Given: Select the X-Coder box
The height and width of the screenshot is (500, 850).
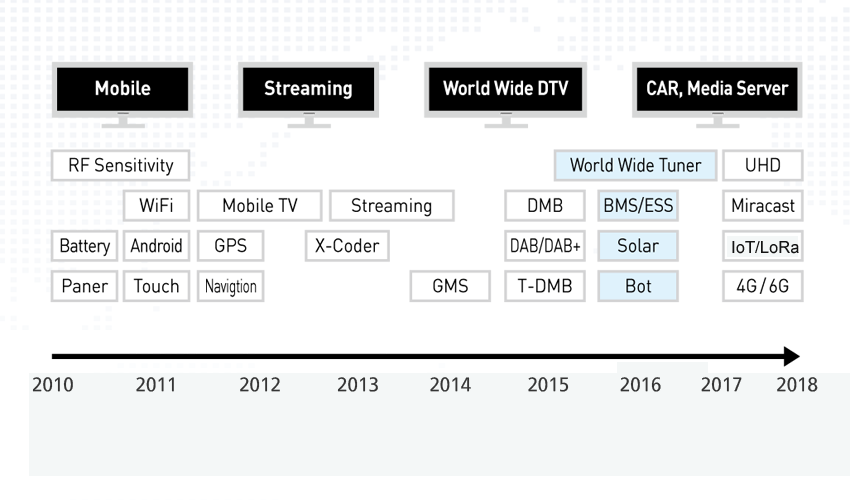Looking at the screenshot, I should pos(347,246).
